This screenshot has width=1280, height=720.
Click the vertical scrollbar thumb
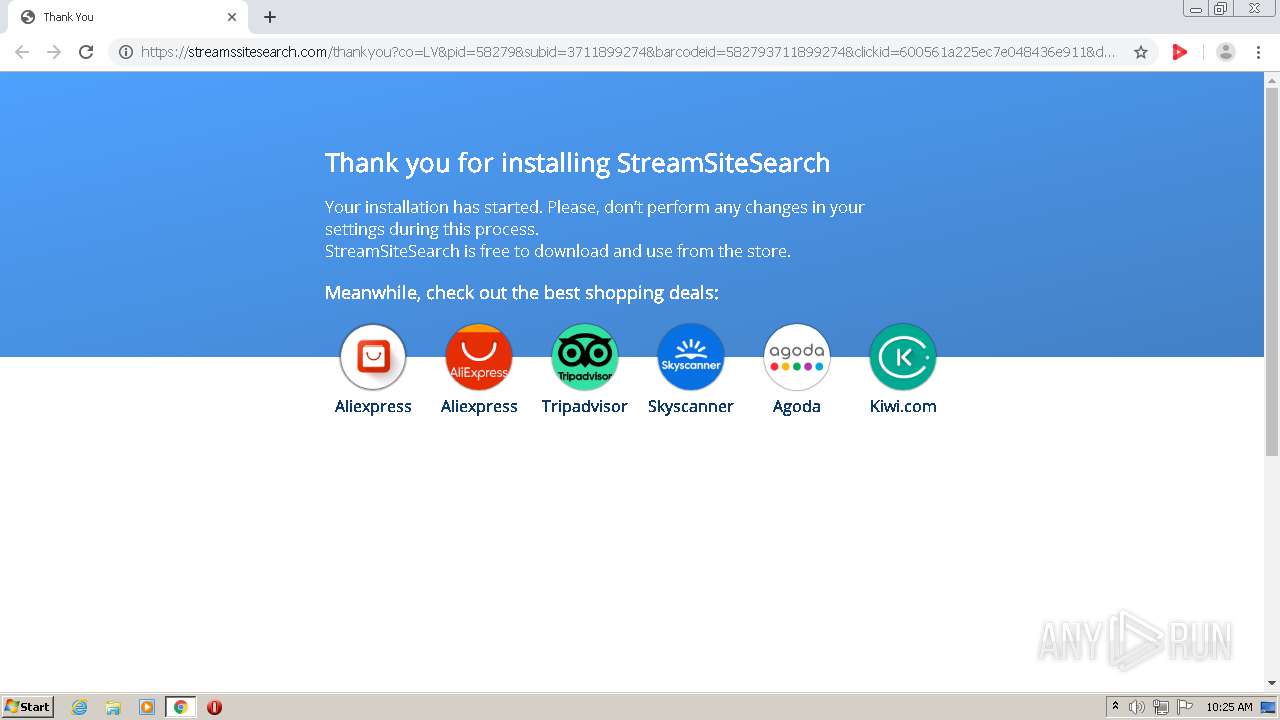point(1272,271)
